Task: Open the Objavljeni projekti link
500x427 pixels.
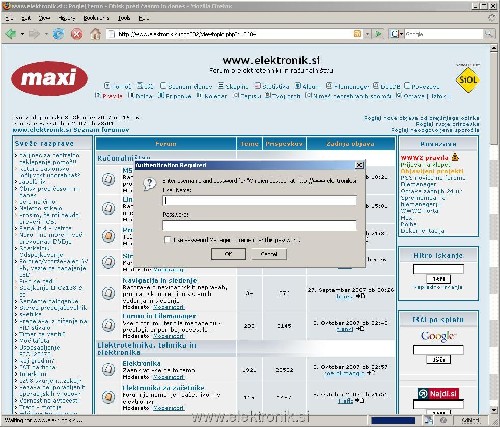Action: coord(432,171)
